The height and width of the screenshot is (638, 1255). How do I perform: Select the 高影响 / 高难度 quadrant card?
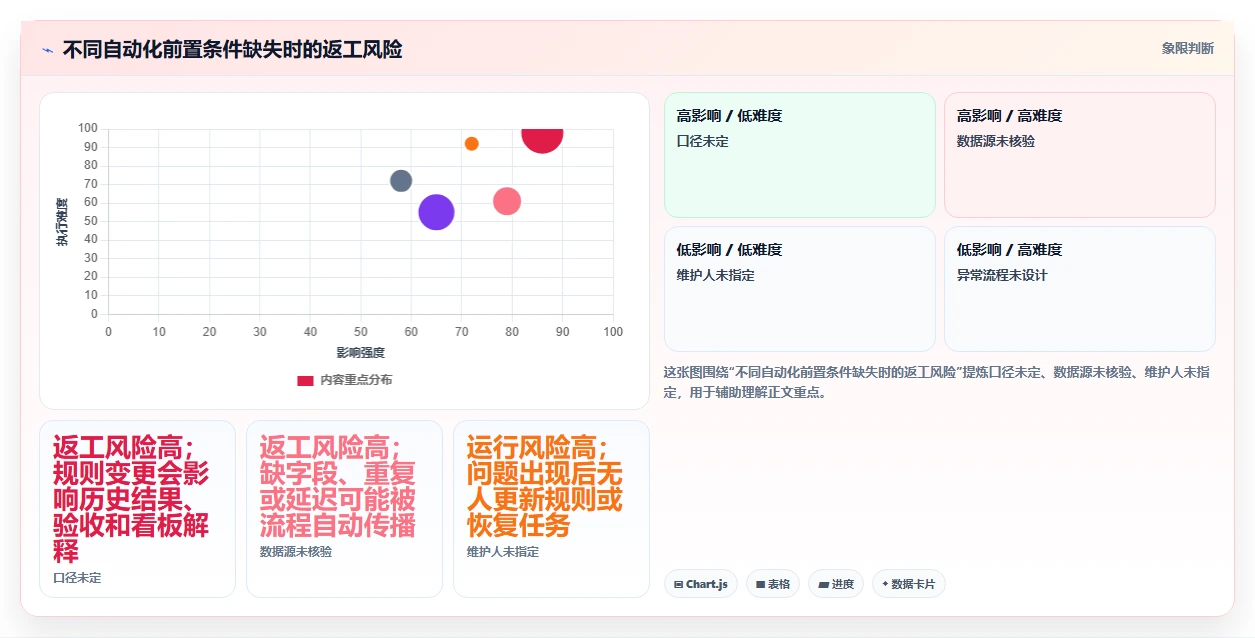tap(1080, 155)
